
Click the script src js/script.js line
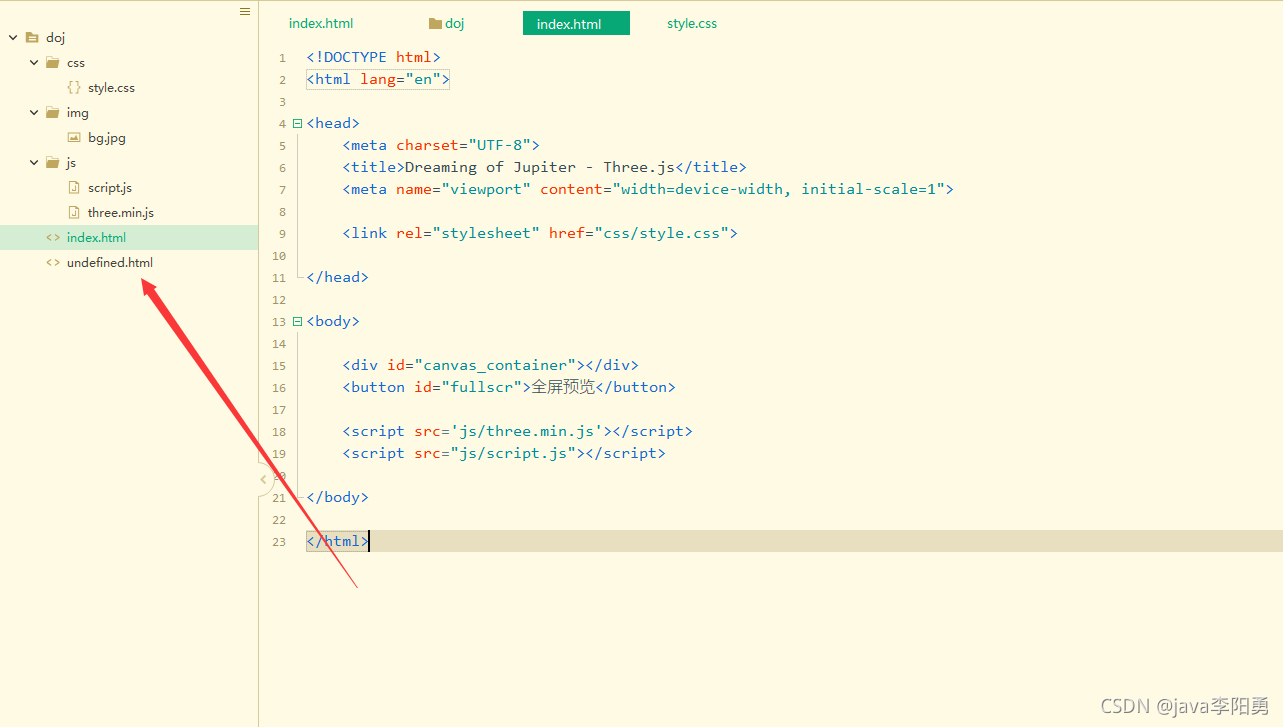504,454
